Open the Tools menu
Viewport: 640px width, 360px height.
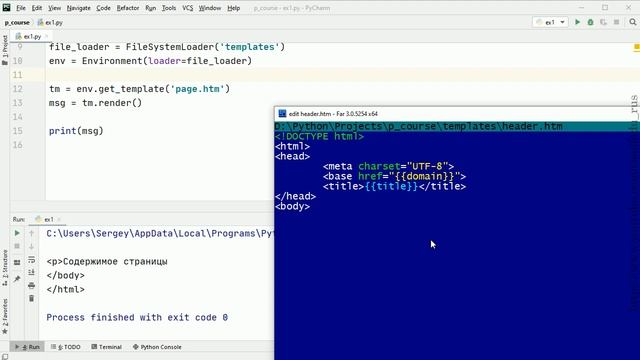tap(169, 8)
